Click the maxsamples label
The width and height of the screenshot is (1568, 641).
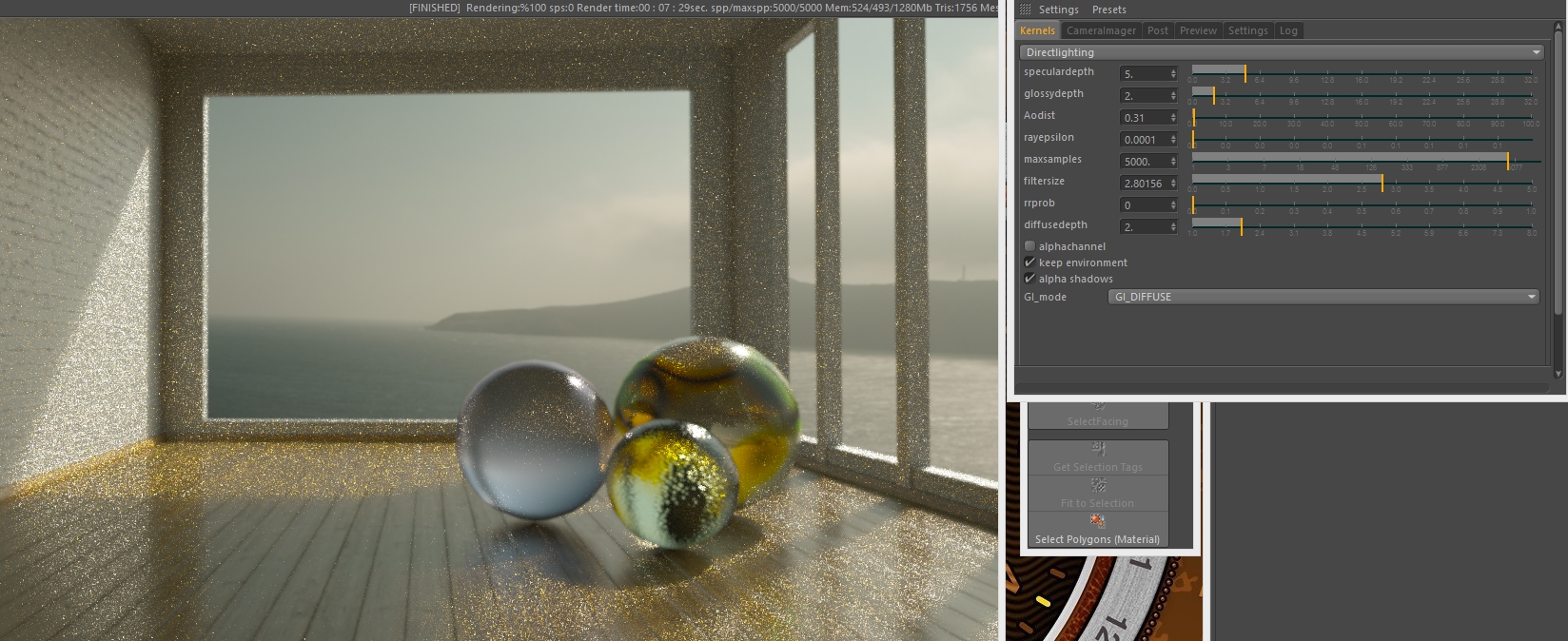tap(1052, 160)
